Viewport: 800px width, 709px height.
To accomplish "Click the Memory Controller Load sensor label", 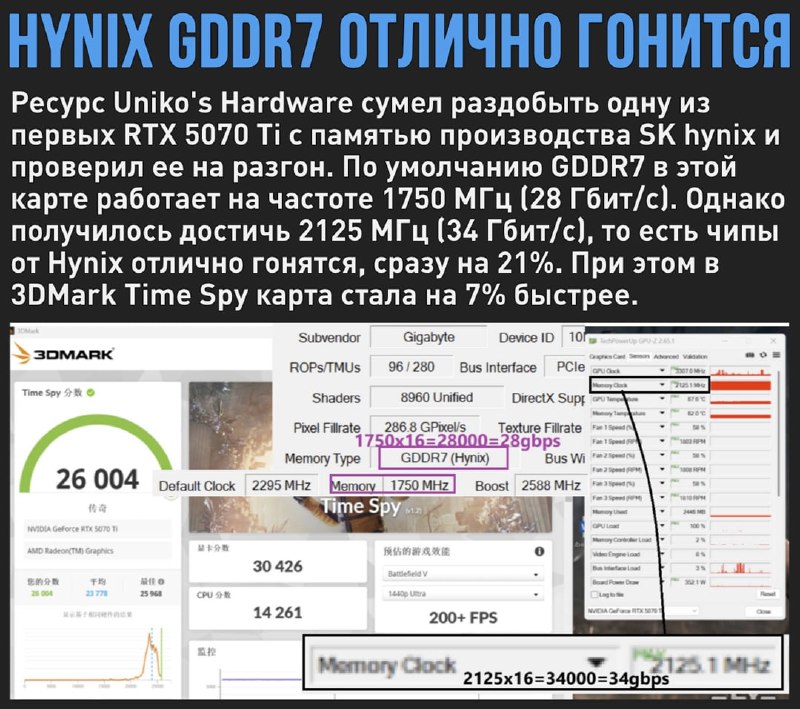I will (621, 540).
